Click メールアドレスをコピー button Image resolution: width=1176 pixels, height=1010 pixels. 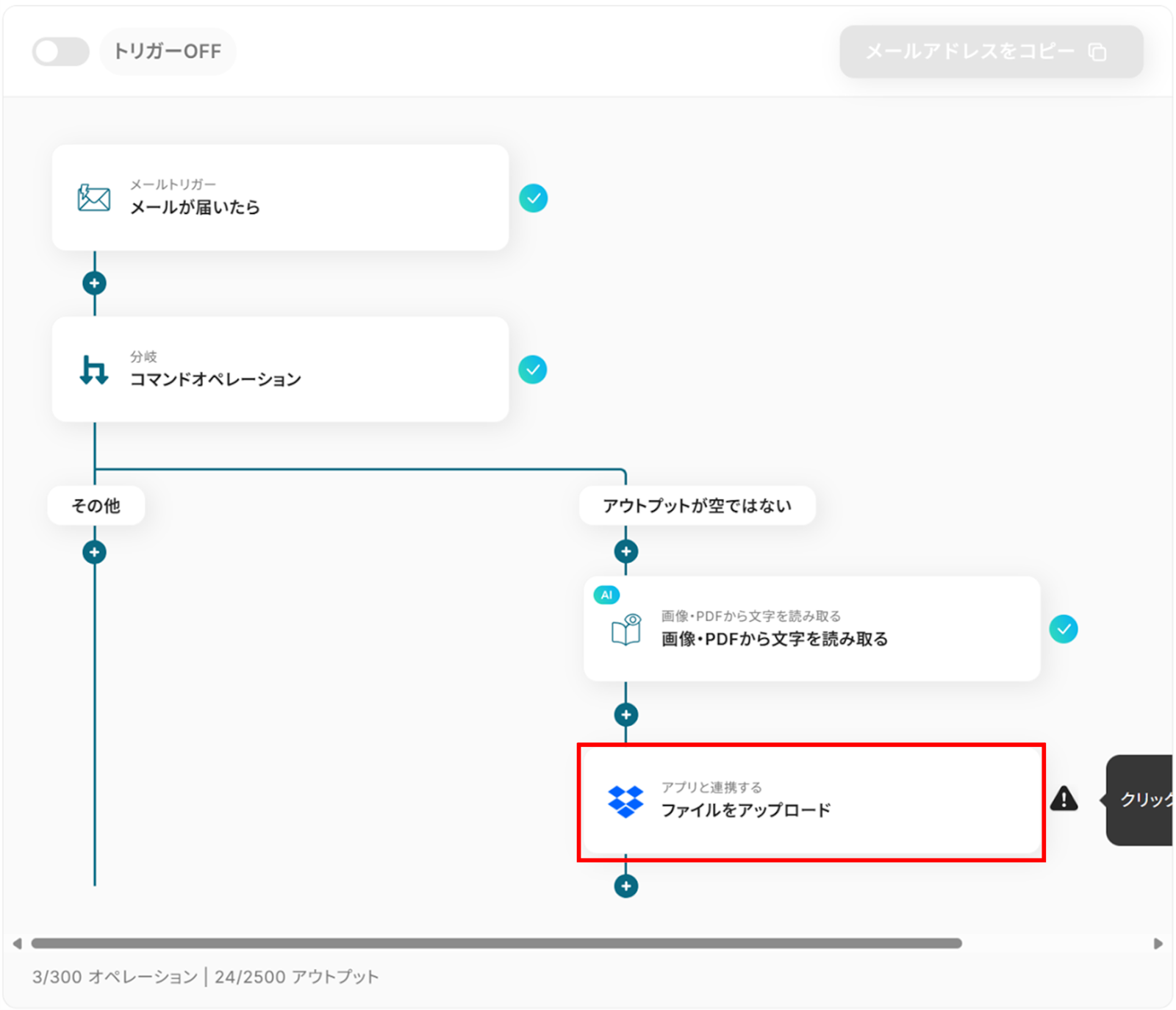pyautogui.click(x=991, y=52)
